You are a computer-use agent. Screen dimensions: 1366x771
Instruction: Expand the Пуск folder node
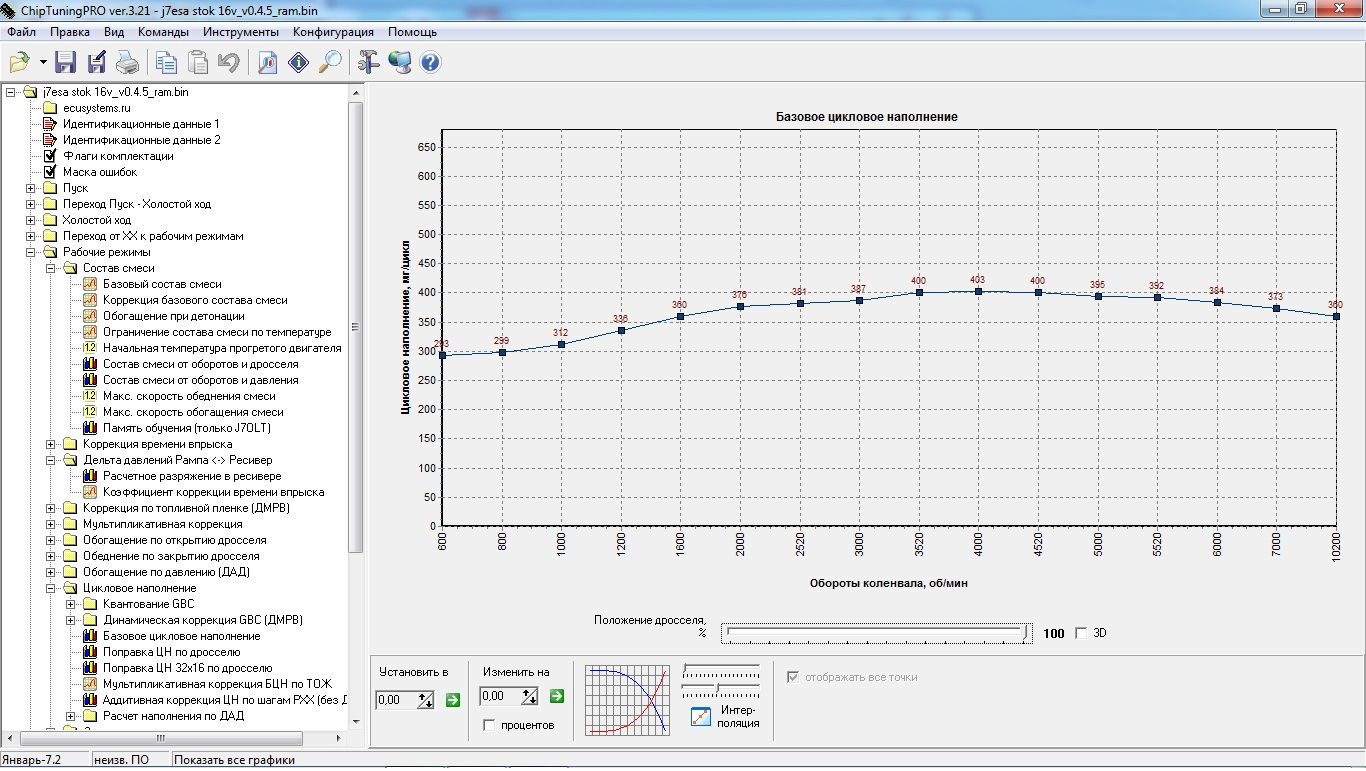point(31,188)
